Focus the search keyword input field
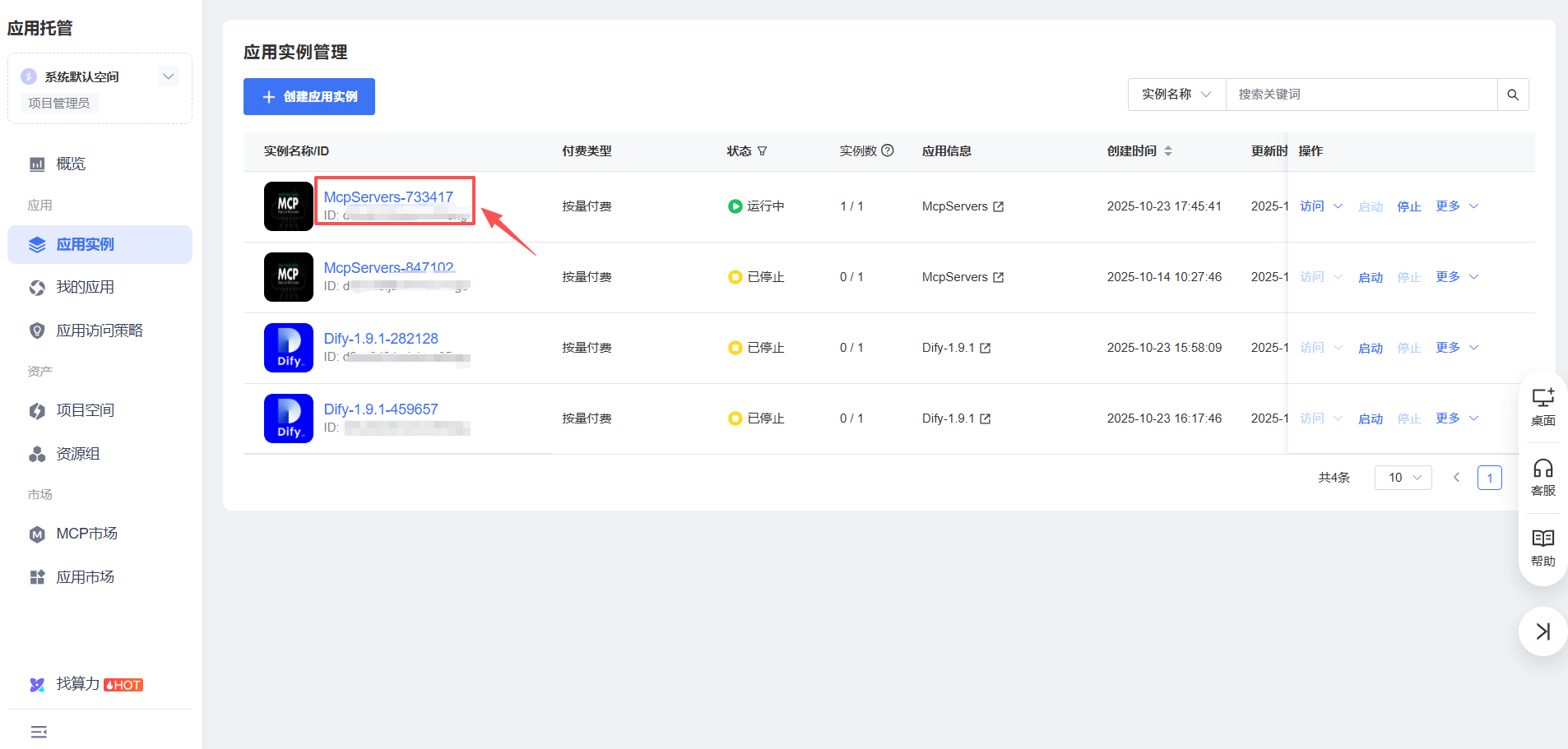 pyautogui.click(x=1361, y=95)
